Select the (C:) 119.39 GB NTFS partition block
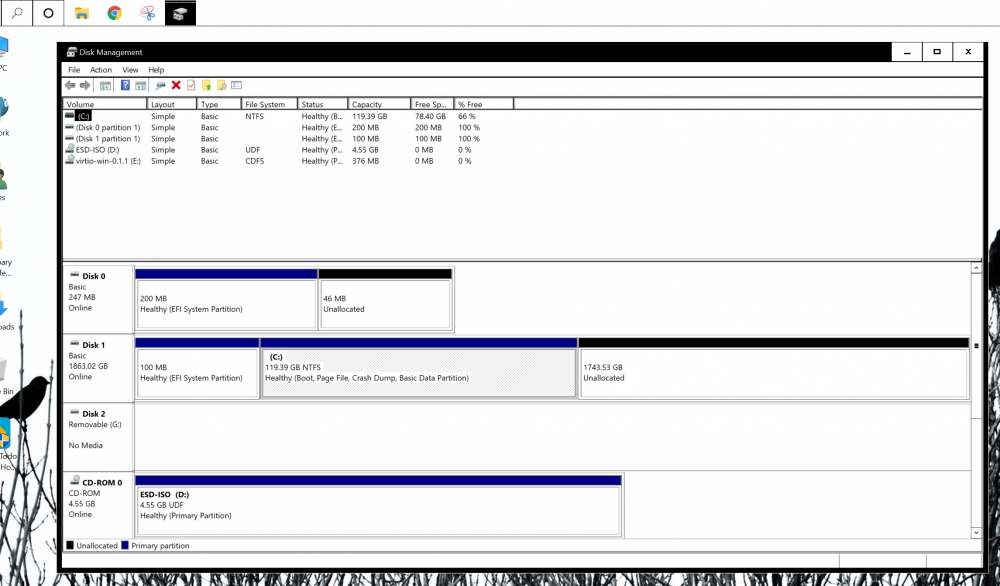 point(419,368)
